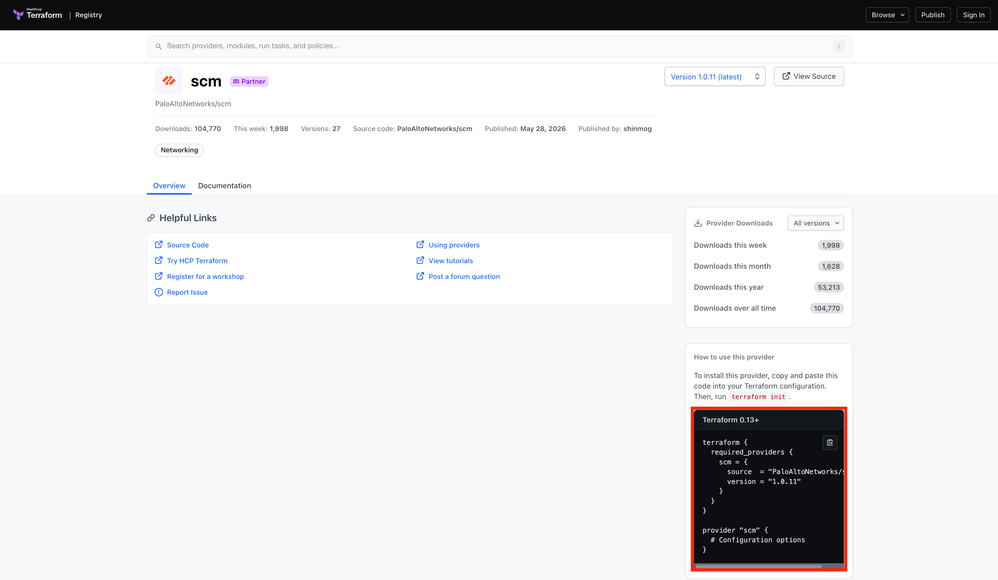Viewport: 998px width, 580px height.
Task: Click the Helpful Links chain icon
Action: [x=151, y=218]
